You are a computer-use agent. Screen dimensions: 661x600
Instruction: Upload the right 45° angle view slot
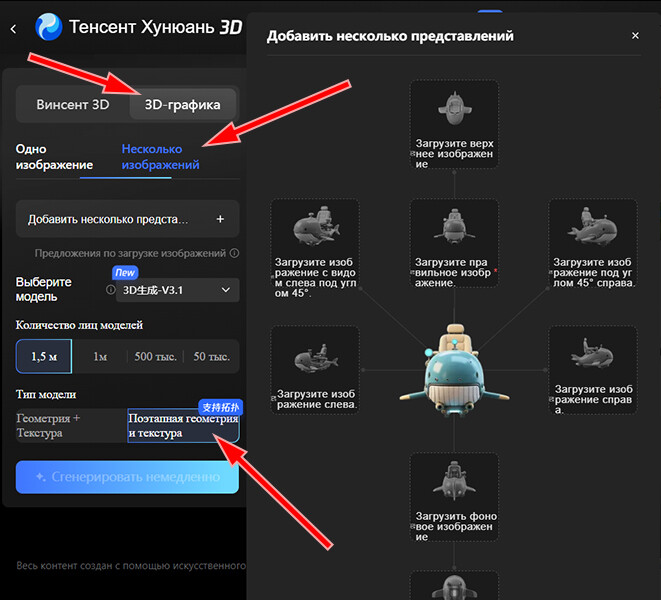point(593,243)
